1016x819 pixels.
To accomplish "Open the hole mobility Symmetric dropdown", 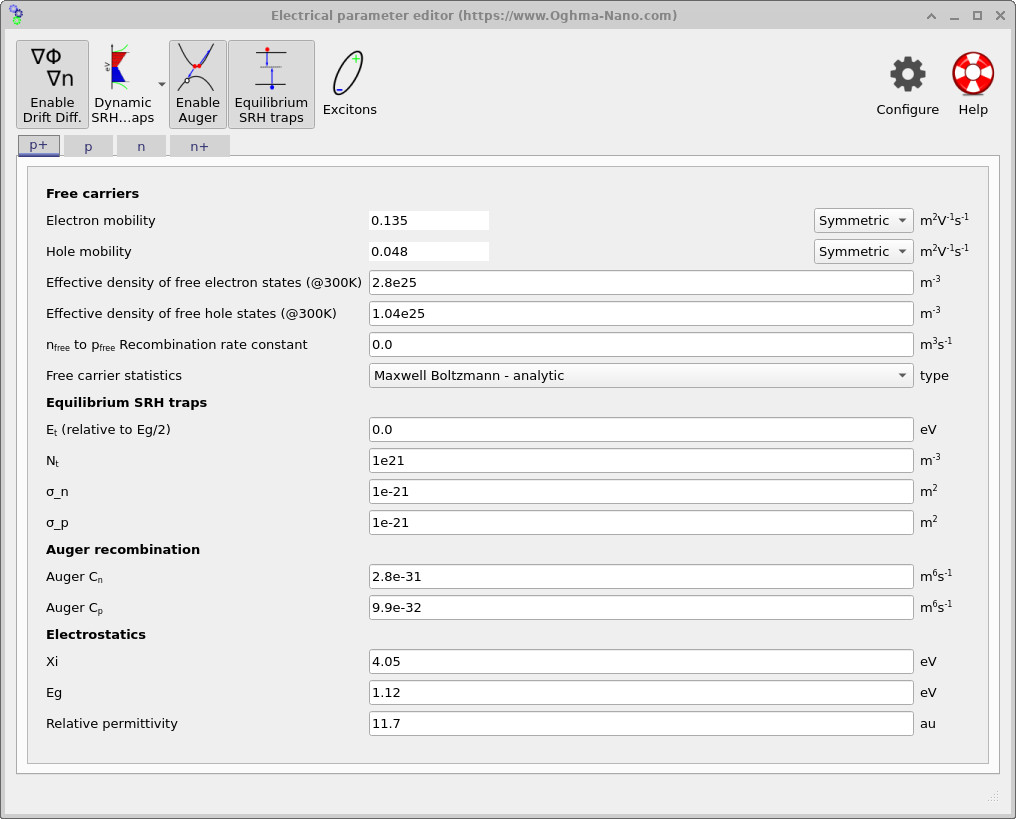I will tap(863, 251).
